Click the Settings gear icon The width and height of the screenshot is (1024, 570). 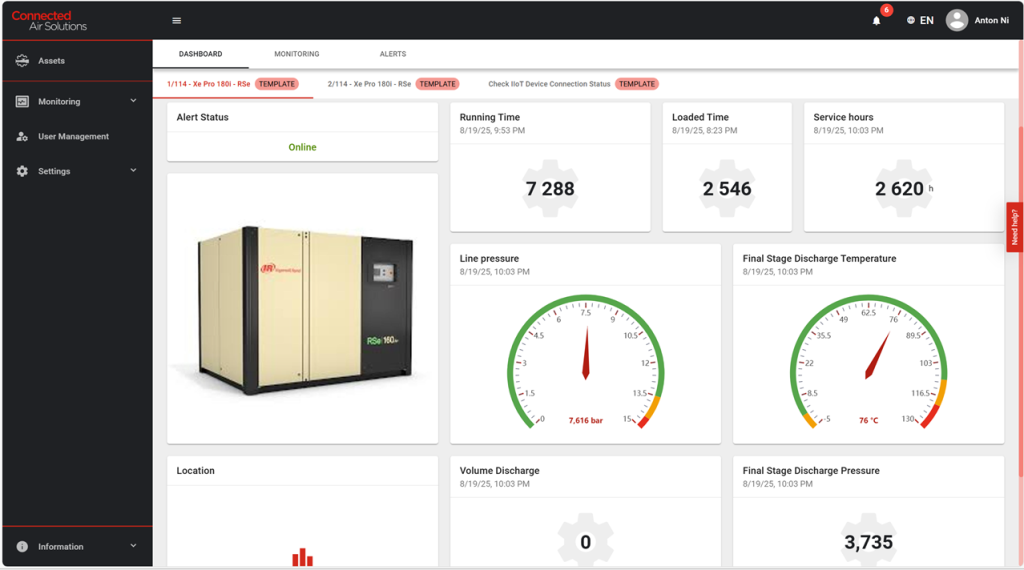point(22,171)
